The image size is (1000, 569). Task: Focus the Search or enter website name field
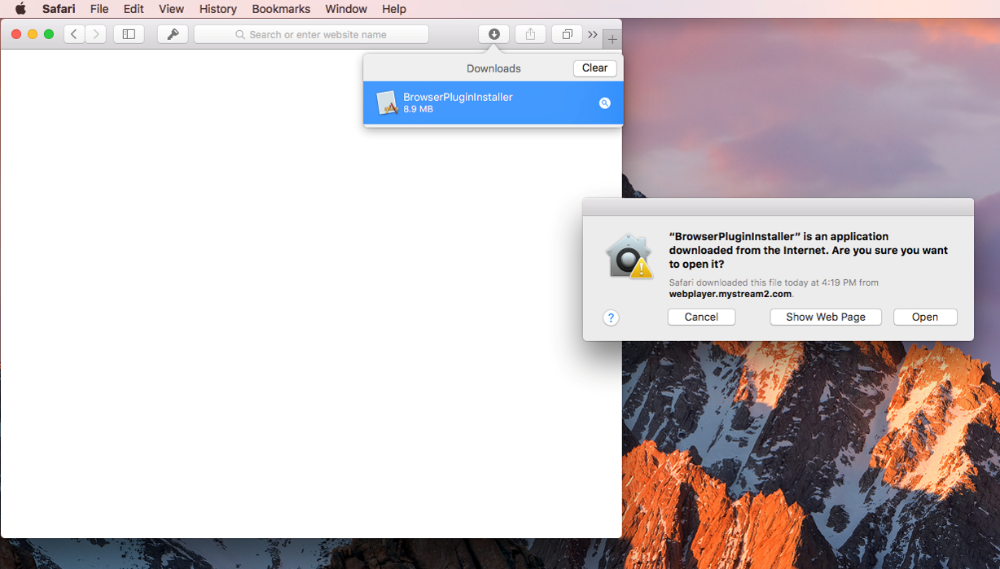coord(311,34)
